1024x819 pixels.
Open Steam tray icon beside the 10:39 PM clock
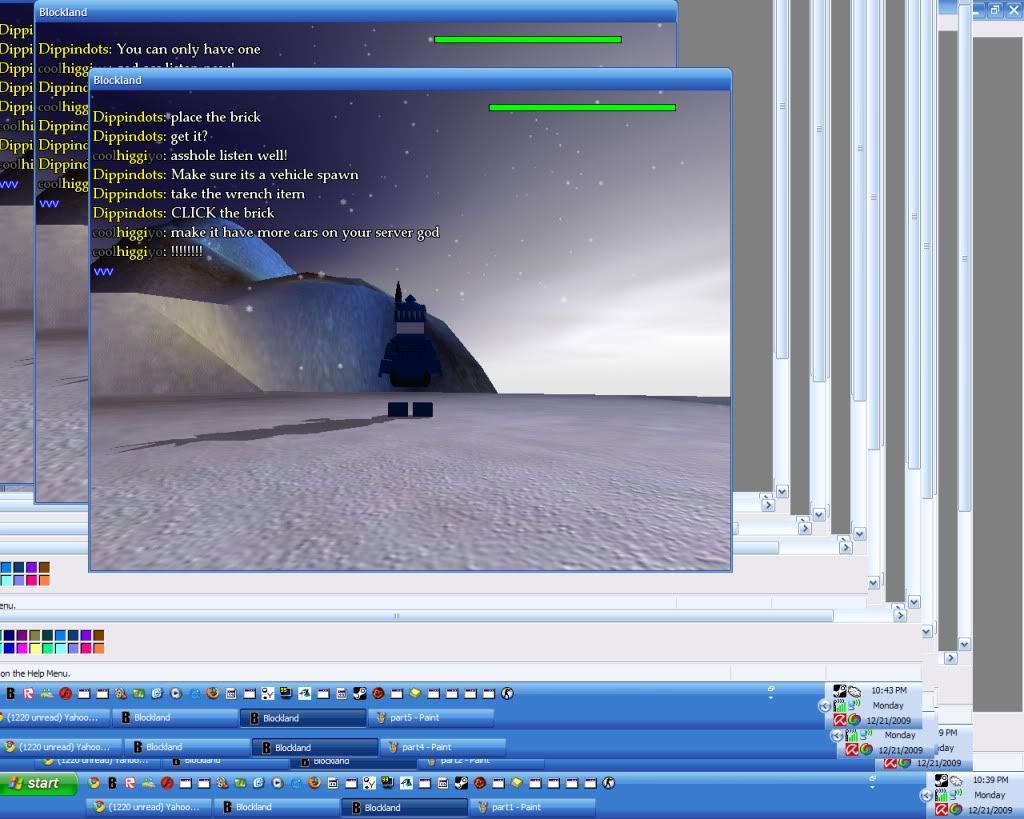(x=941, y=780)
